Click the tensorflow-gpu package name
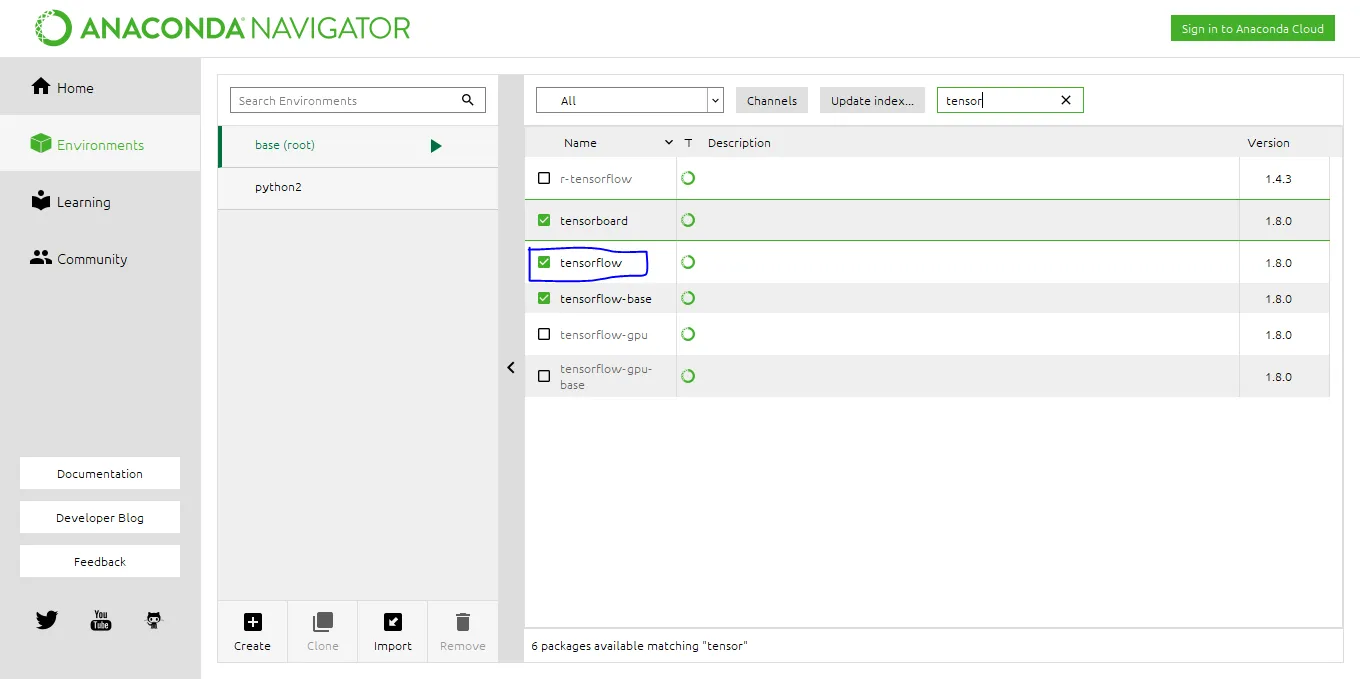The width and height of the screenshot is (1360, 679). click(604, 335)
